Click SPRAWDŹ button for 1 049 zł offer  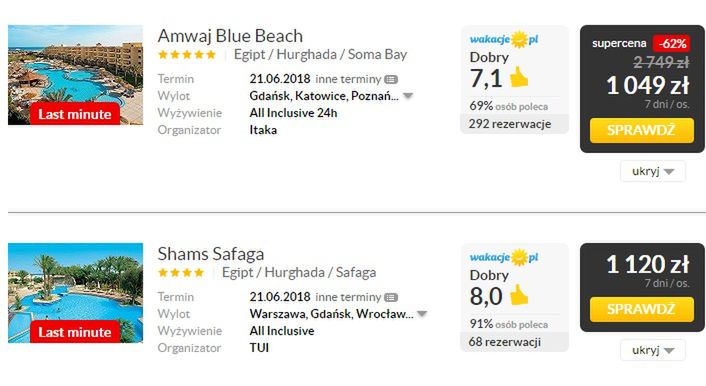click(642, 131)
